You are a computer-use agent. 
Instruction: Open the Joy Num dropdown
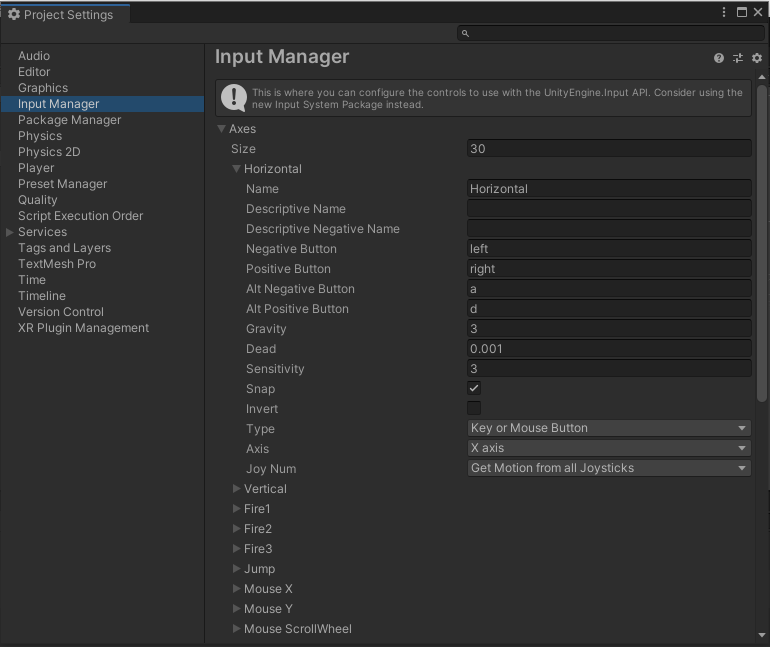click(609, 468)
